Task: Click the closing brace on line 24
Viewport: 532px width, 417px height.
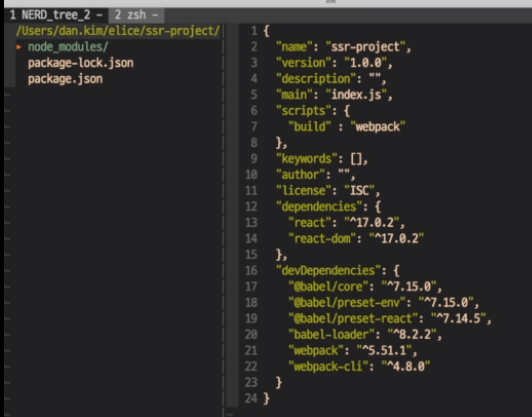Action: pyautogui.click(x=266, y=398)
